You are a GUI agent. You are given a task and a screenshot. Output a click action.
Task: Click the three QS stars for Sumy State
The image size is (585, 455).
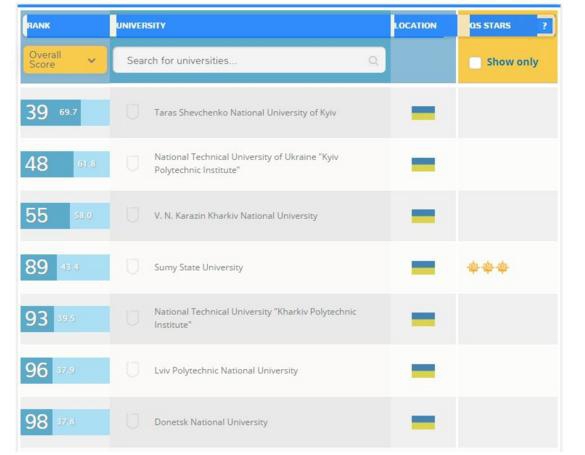[488, 267]
